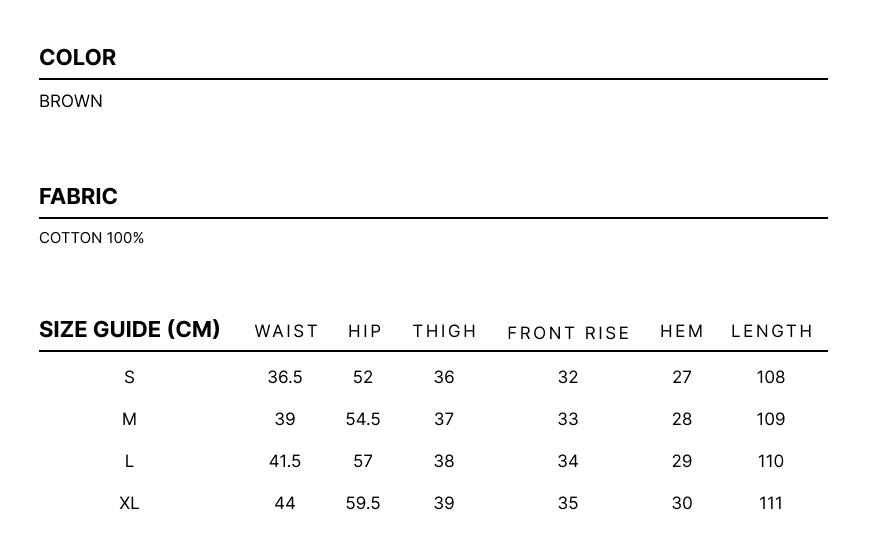Click the HEM column header

point(682,331)
